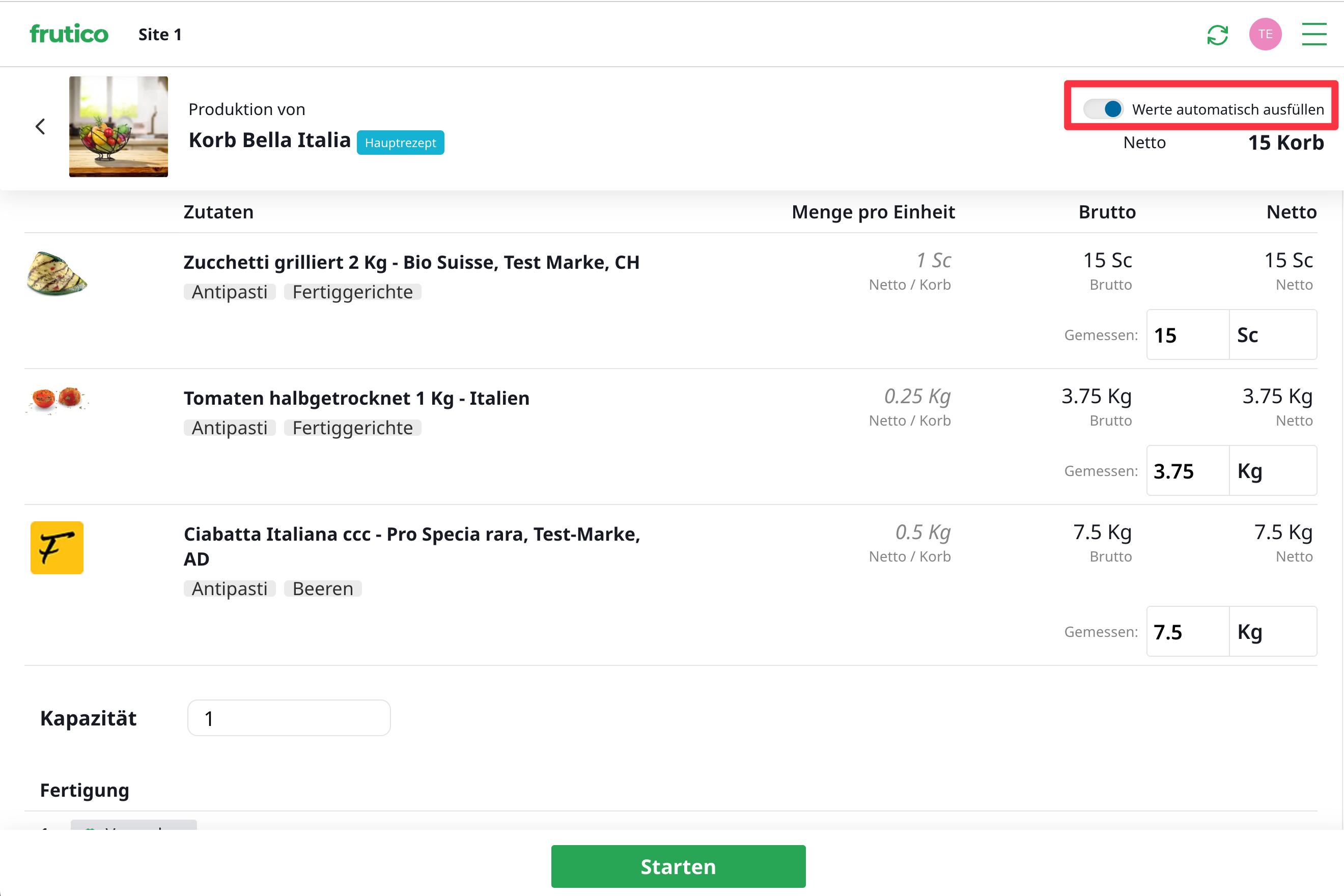The image size is (1344, 896).
Task: Click the measured 15 value field
Action: click(x=1187, y=335)
